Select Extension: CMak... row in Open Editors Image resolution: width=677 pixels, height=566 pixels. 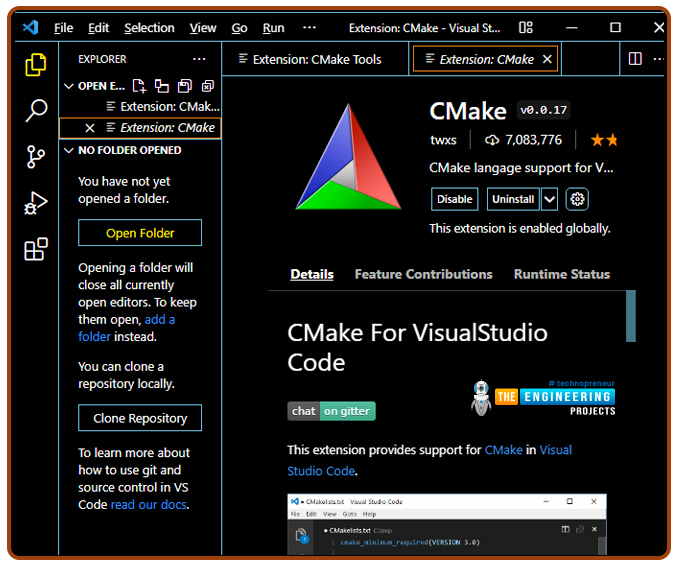click(x=140, y=107)
